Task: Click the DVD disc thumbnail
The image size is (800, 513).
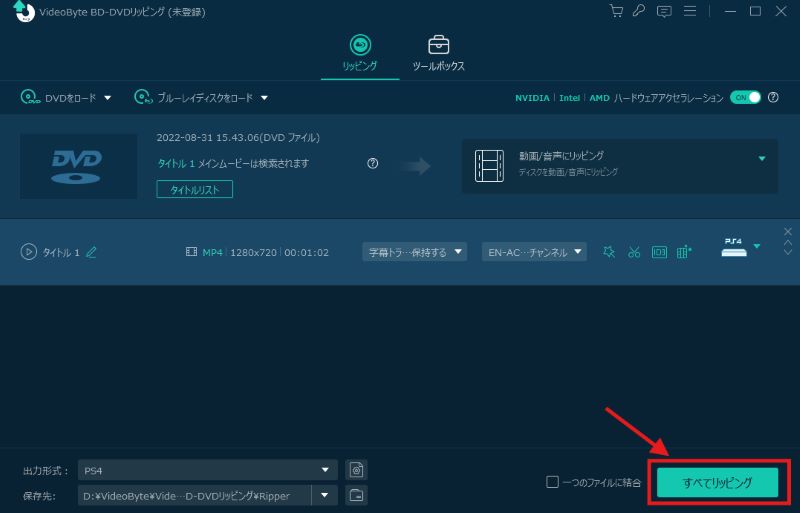Action: (x=79, y=166)
